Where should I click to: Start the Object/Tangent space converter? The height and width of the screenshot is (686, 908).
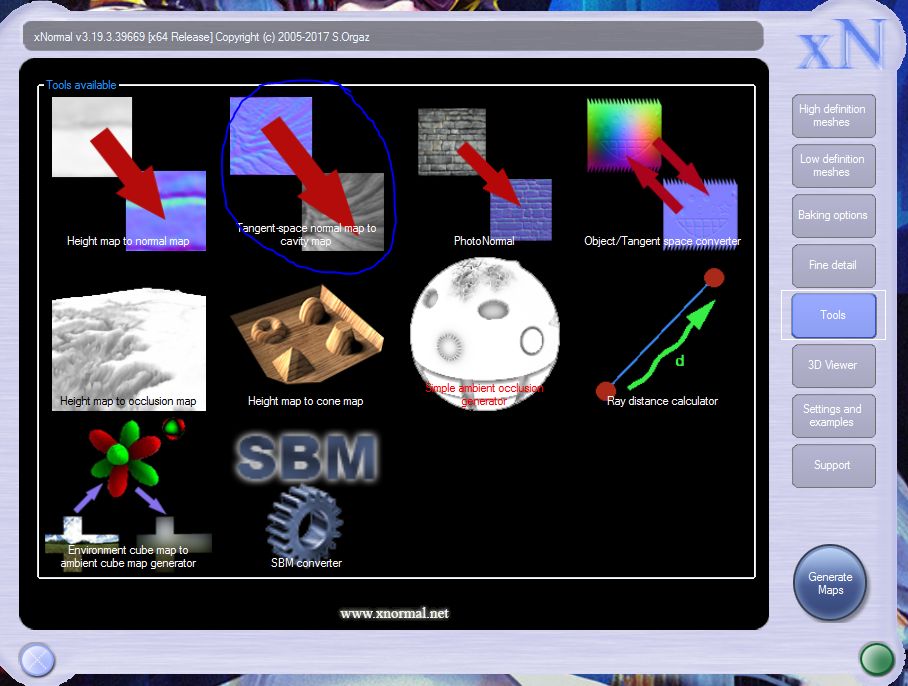coord(662,174)
